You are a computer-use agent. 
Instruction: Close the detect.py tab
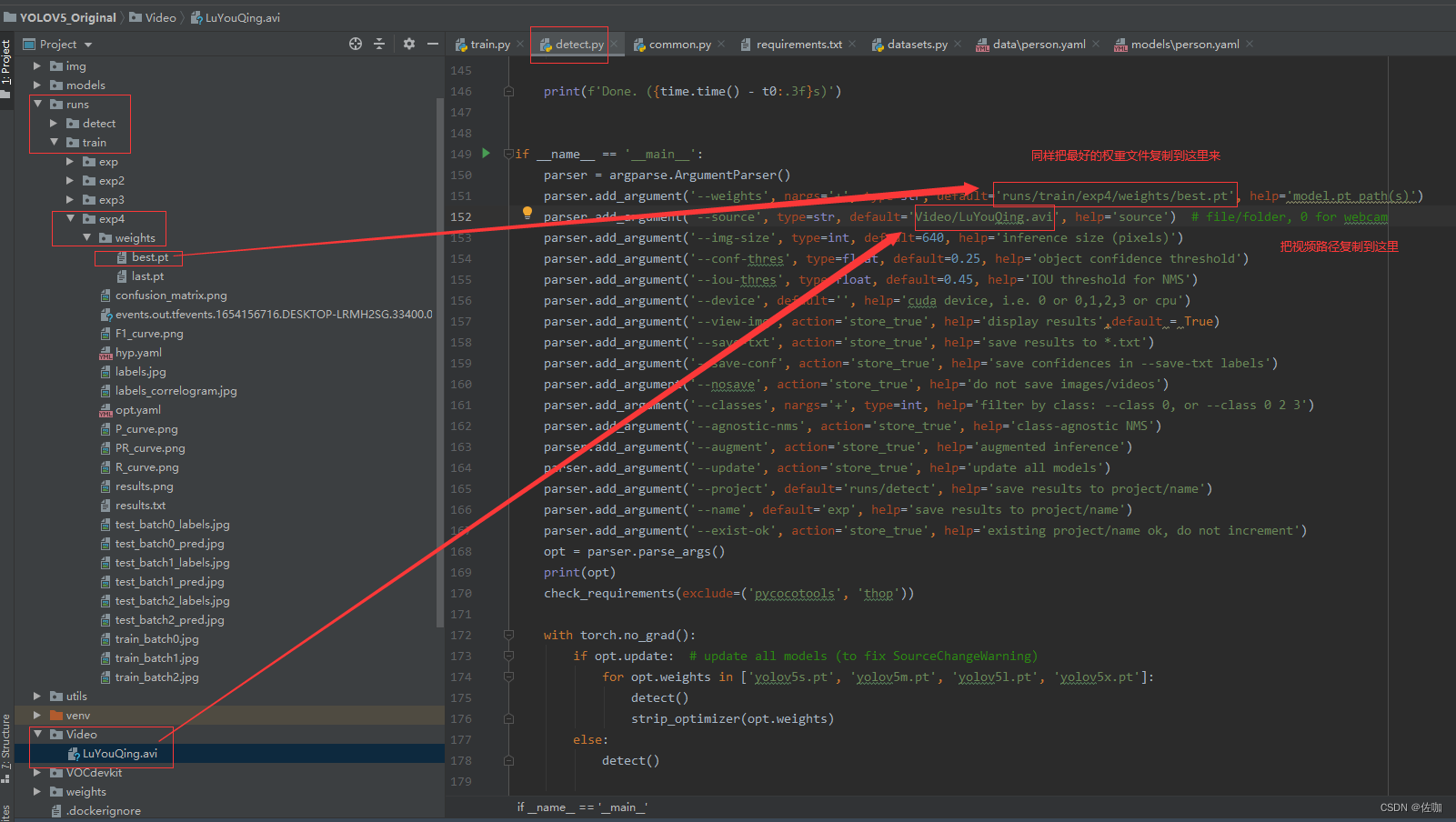[x=614, y=44]
